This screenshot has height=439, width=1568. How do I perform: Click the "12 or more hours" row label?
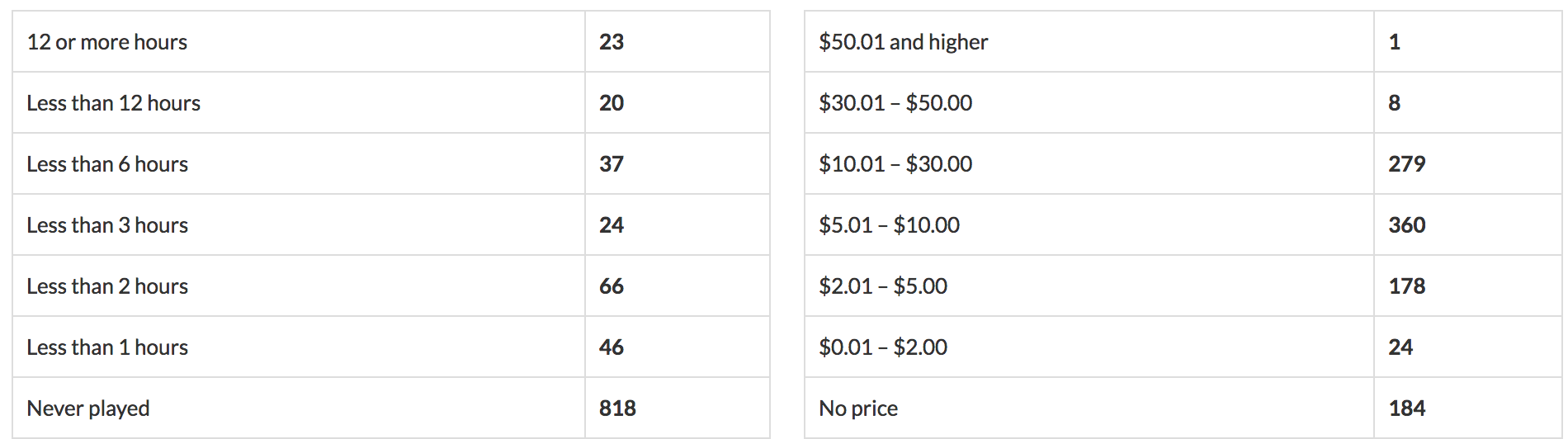(107, 42)
